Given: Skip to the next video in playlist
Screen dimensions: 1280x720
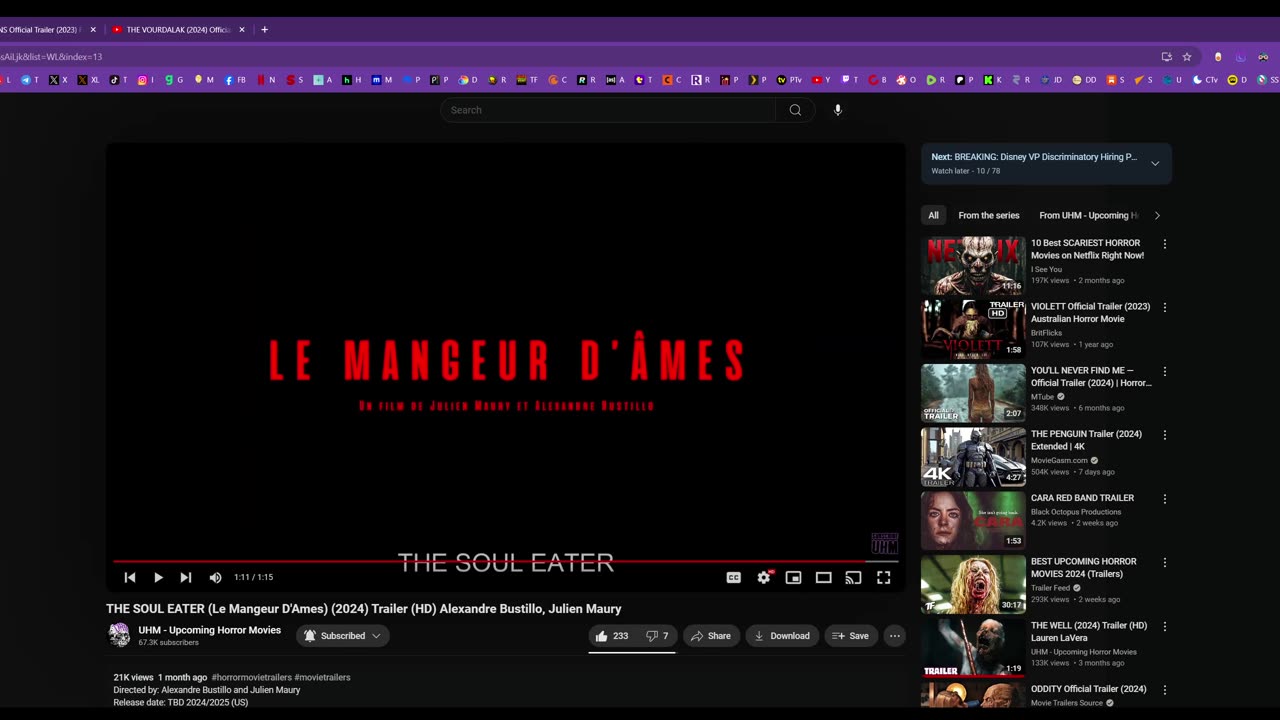Looking at the screenshot, I should coord(186,577).
